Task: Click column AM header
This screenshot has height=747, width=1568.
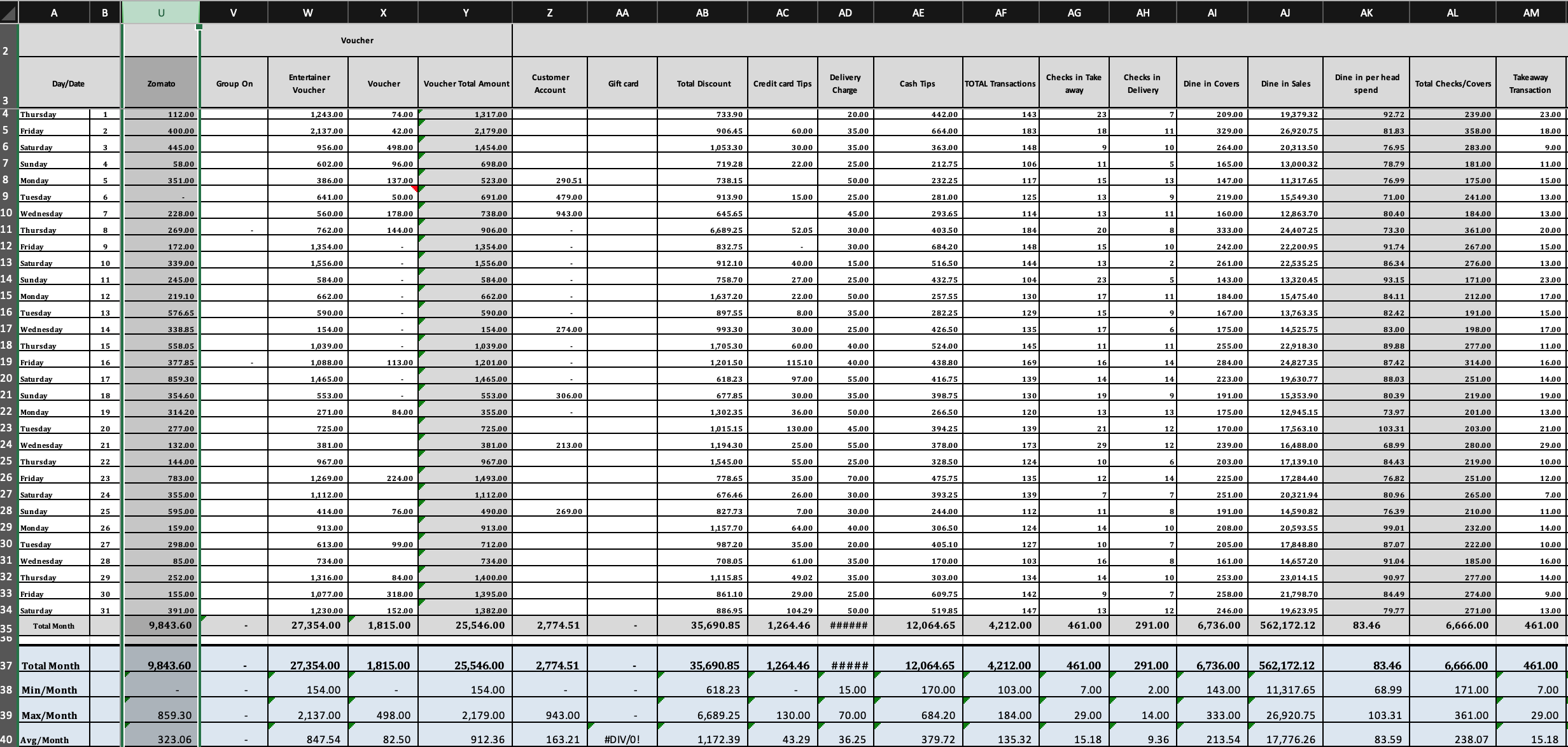Action: point(1531,13)
